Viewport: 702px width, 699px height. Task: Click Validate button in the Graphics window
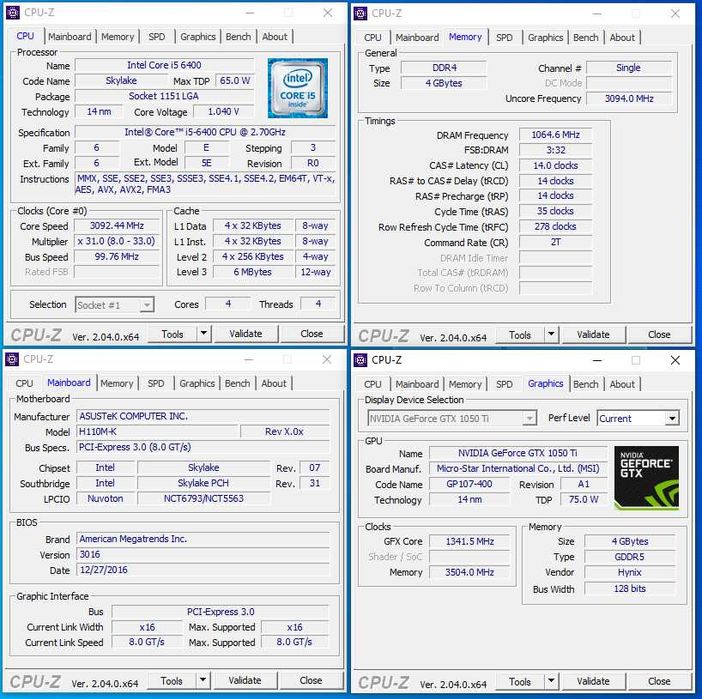(593, 682)
